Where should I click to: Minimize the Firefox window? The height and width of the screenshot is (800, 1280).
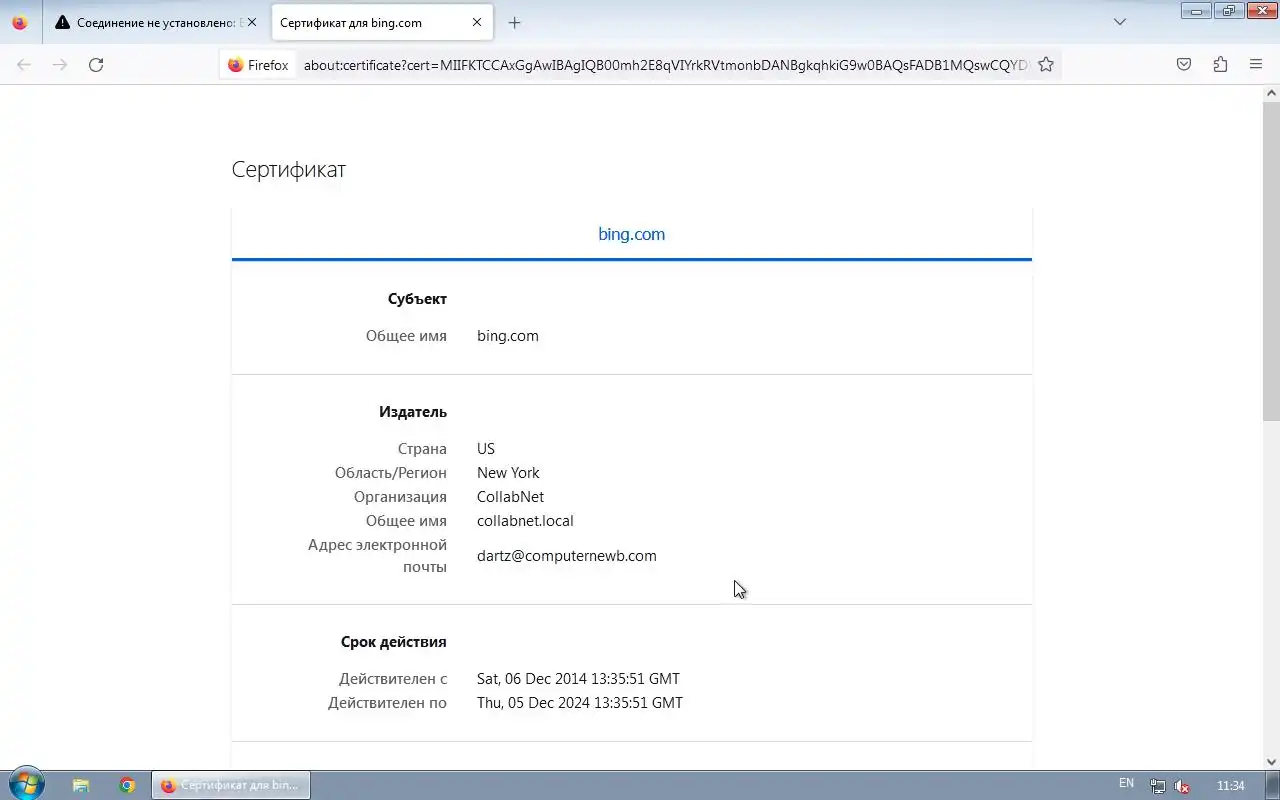tap(1196, 10)
